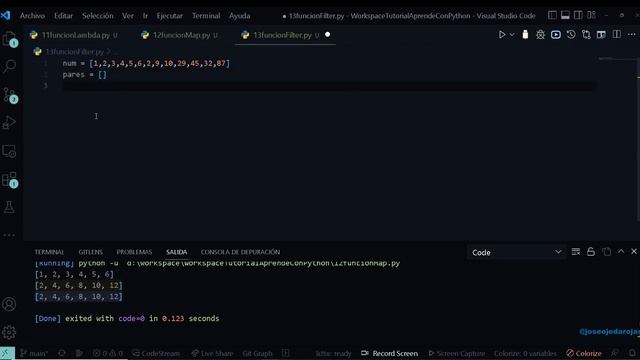Screen dimensions: 640x360
Task: Open Source Control view in activity bar
Action: [x=9, y=95]
